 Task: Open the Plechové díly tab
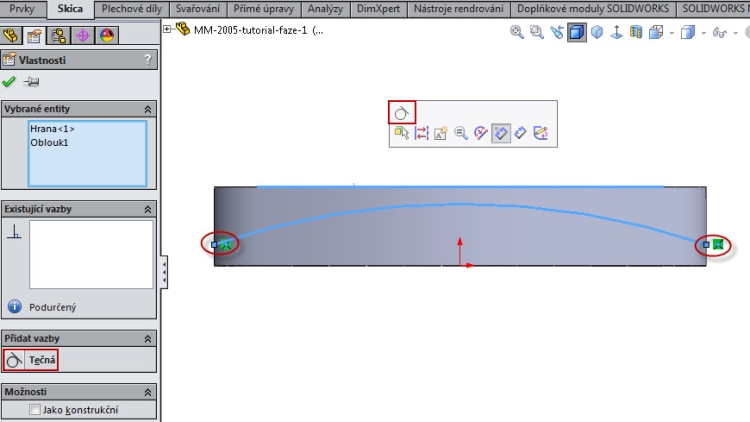[x=132, y=9]
